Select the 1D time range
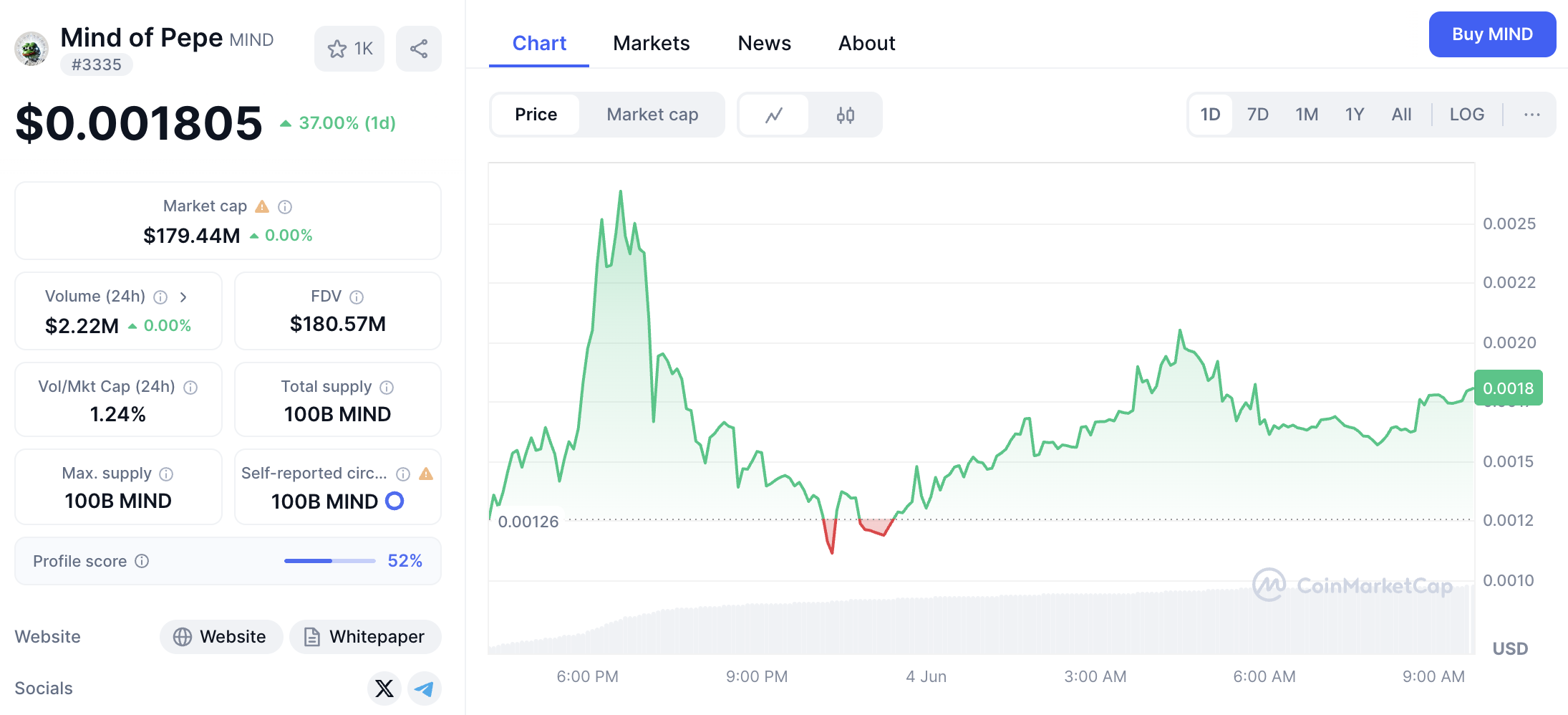Viewport: 1568px width, 715px height. 1211,115
